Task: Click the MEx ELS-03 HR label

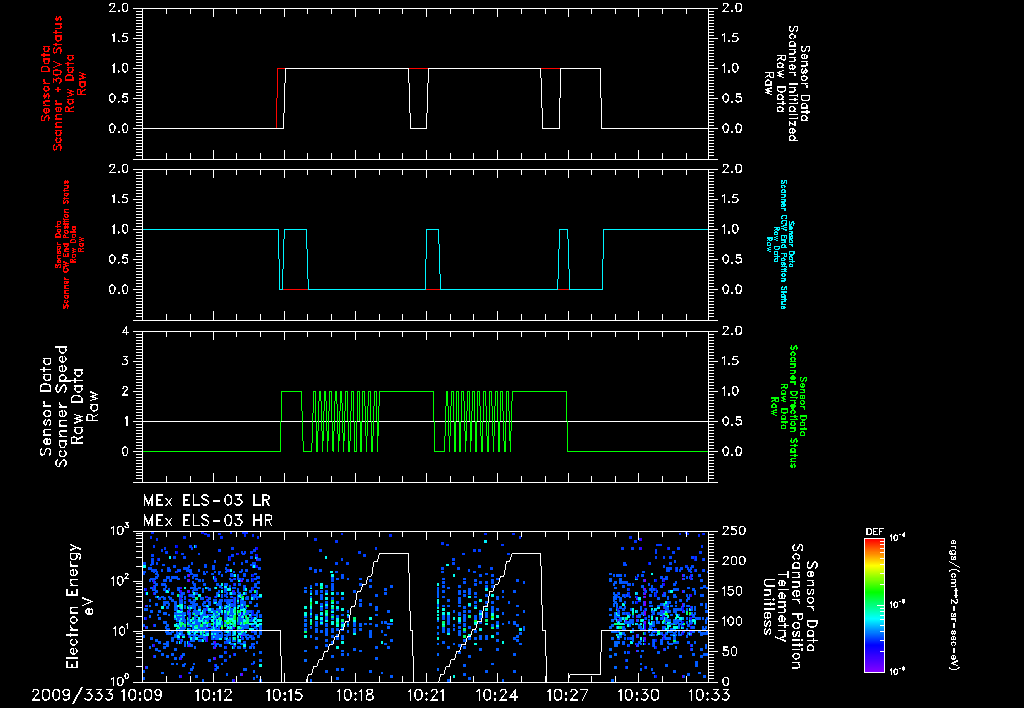Action: [208, 521]
